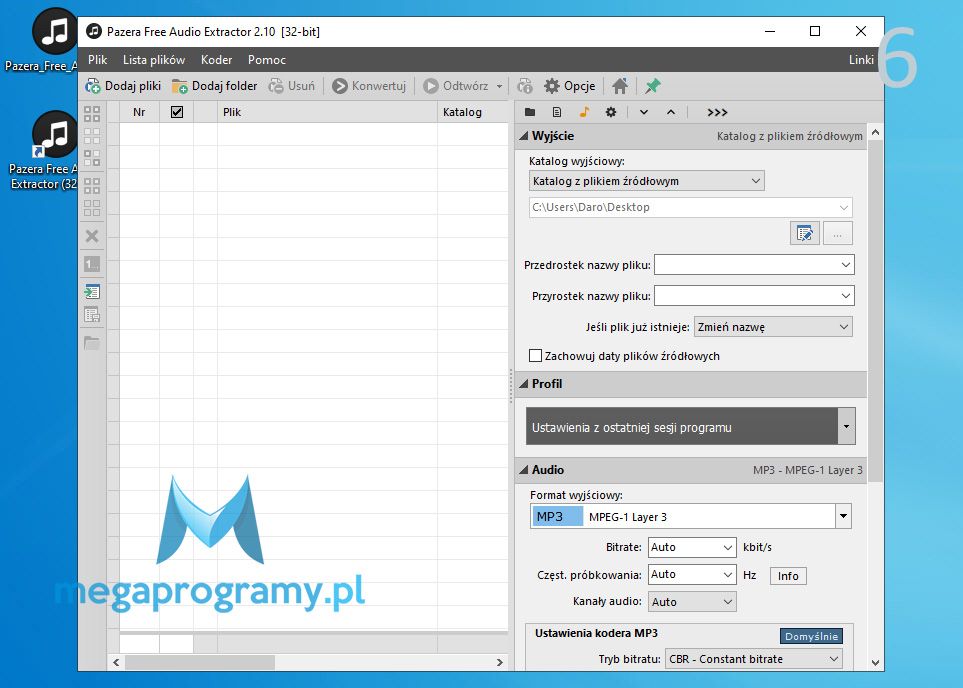Collapse the Audio section
The width and height of the screenshot is (963, 688).
[524, 470]
